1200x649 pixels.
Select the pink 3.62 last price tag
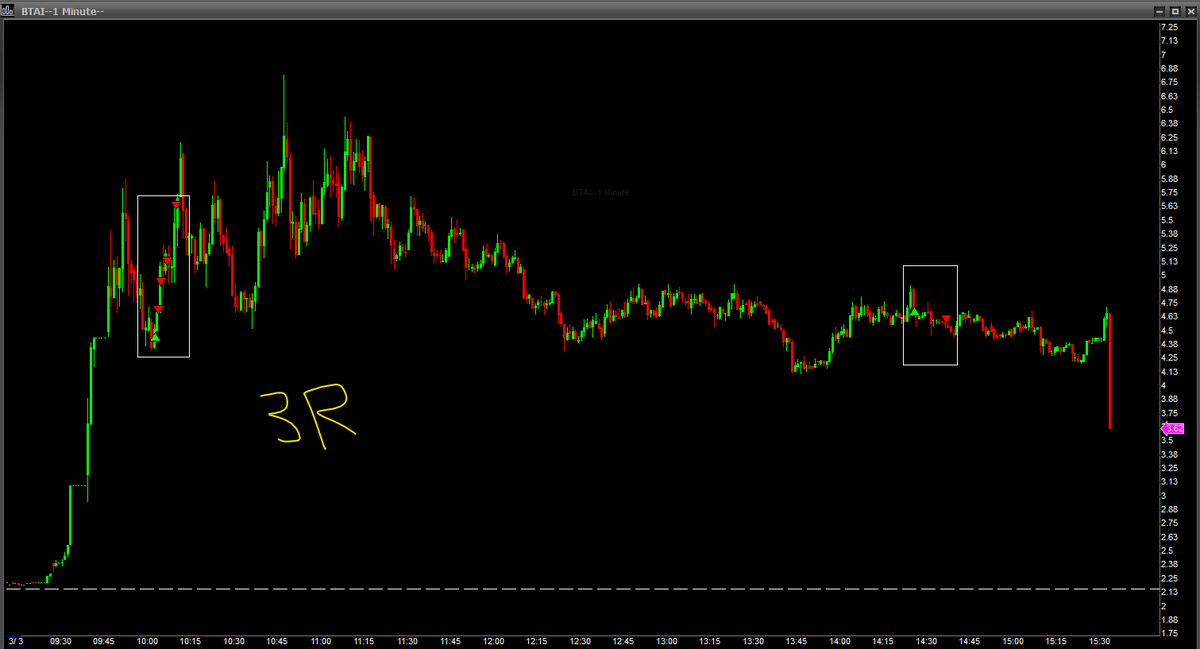click(1171, 428)
